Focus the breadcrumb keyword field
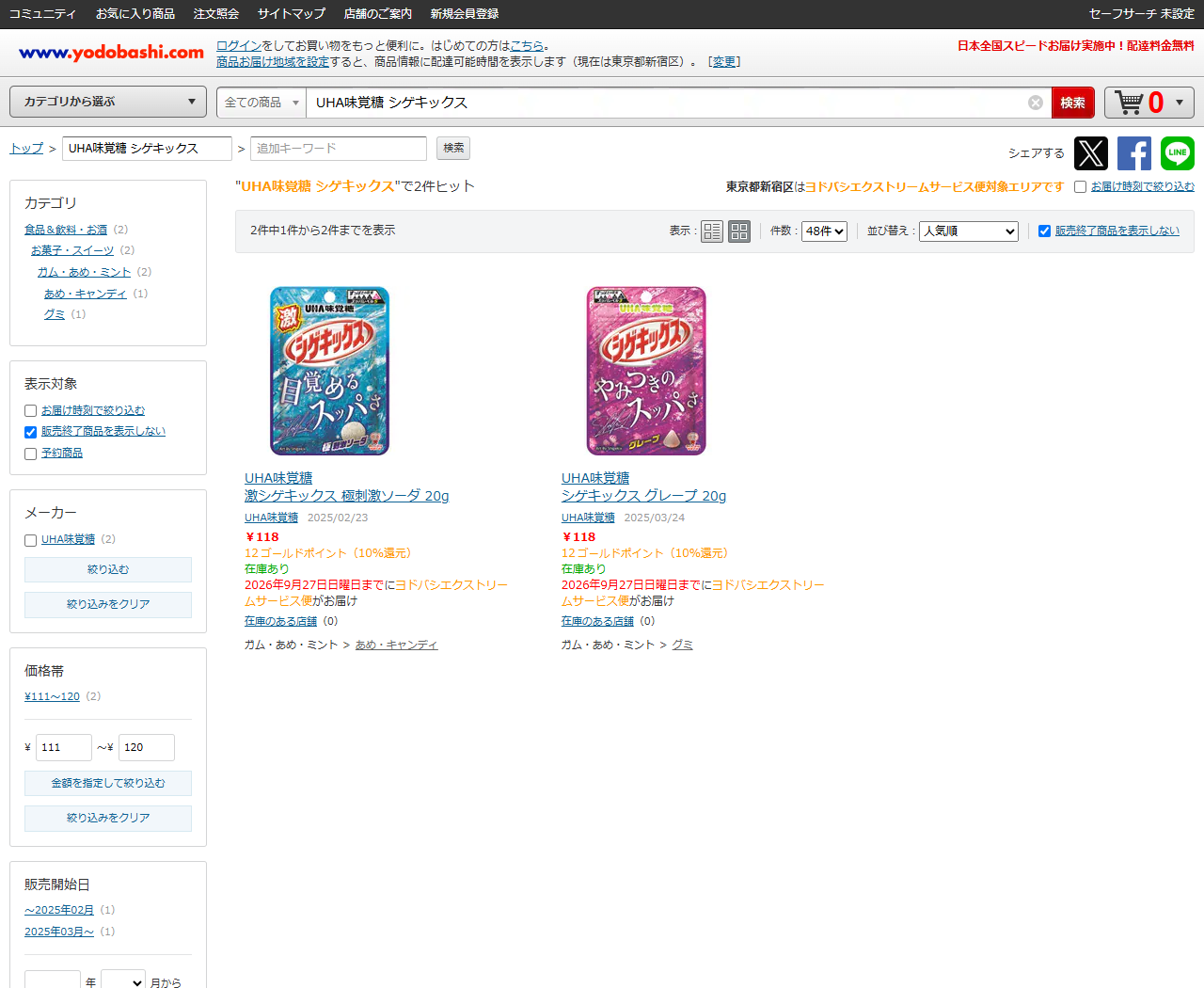This screenshot has width=1204, height=988. click(147, 149)
